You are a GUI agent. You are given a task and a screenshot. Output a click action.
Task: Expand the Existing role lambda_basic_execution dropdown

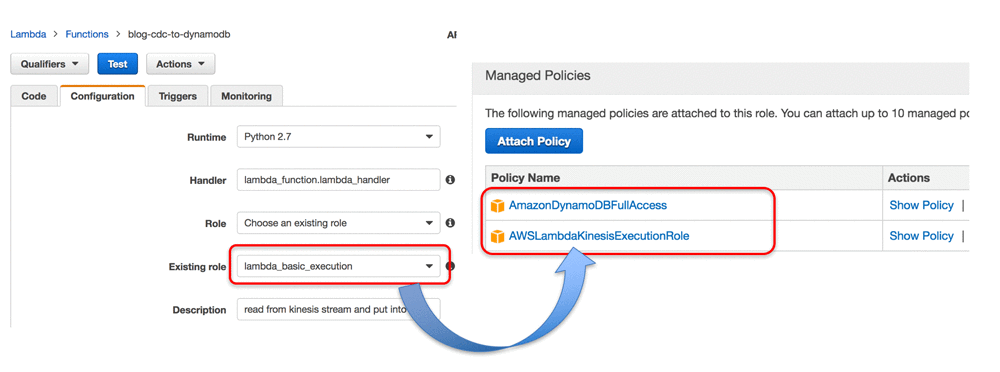click(338, 266)
